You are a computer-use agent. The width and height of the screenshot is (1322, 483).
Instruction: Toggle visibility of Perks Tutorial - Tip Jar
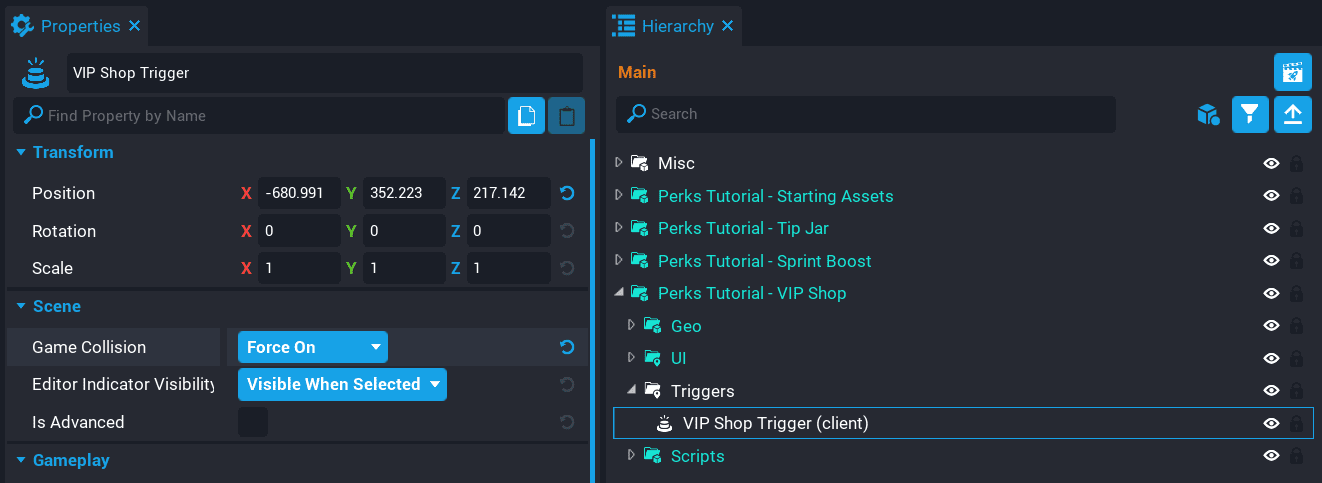(1271, 228)
